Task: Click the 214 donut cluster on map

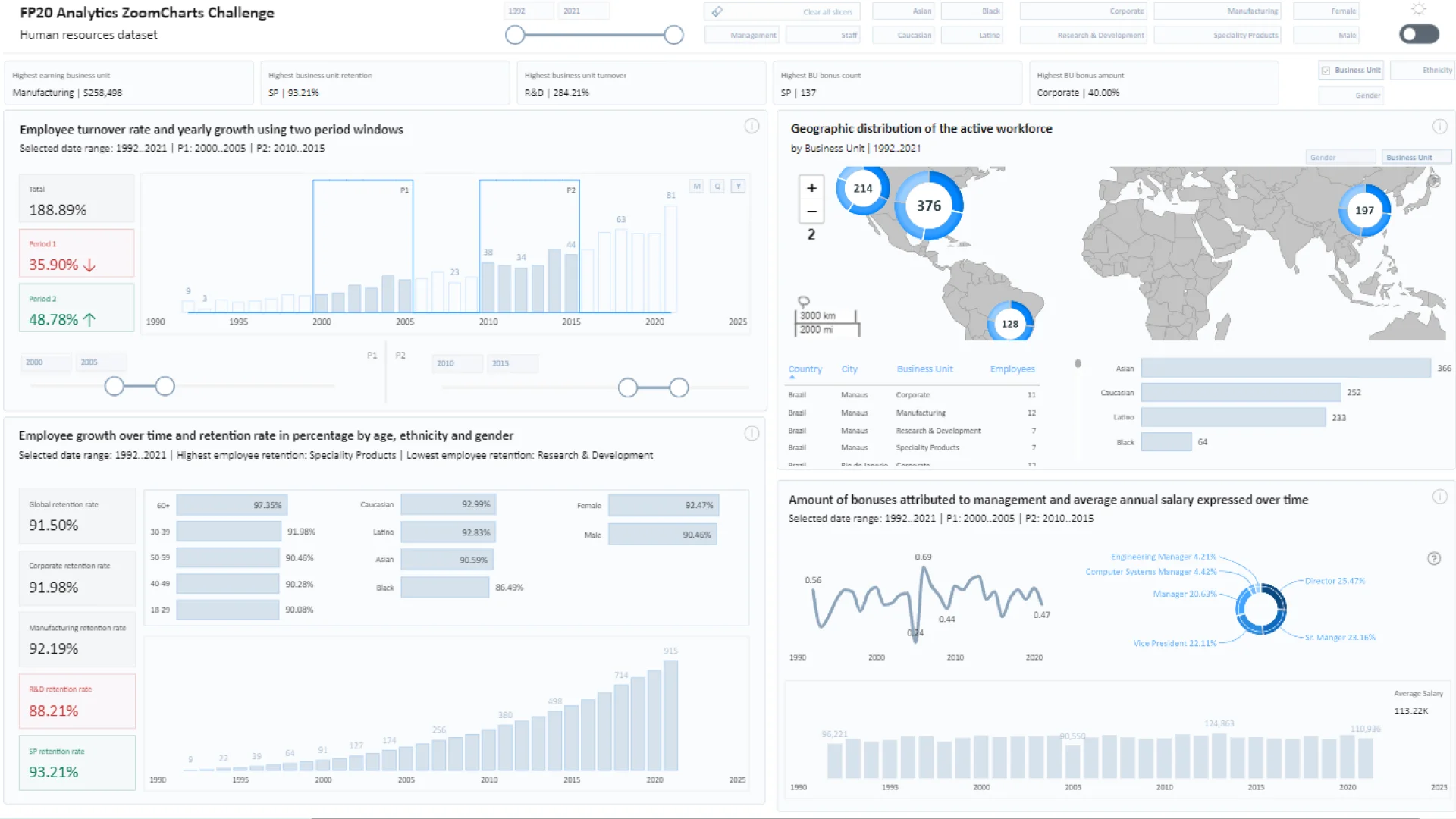Action: point(863,188)
